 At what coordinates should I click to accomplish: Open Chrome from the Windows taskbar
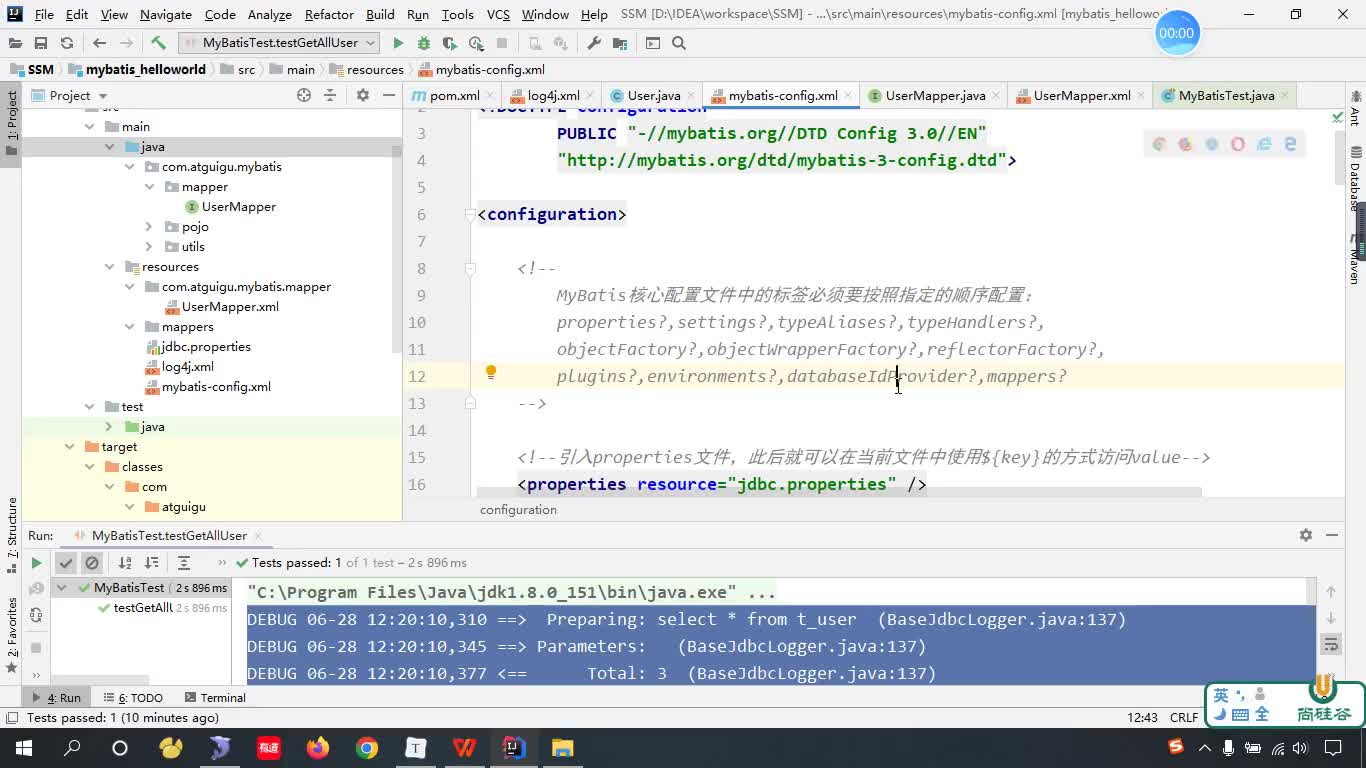(x=367, y=748)
